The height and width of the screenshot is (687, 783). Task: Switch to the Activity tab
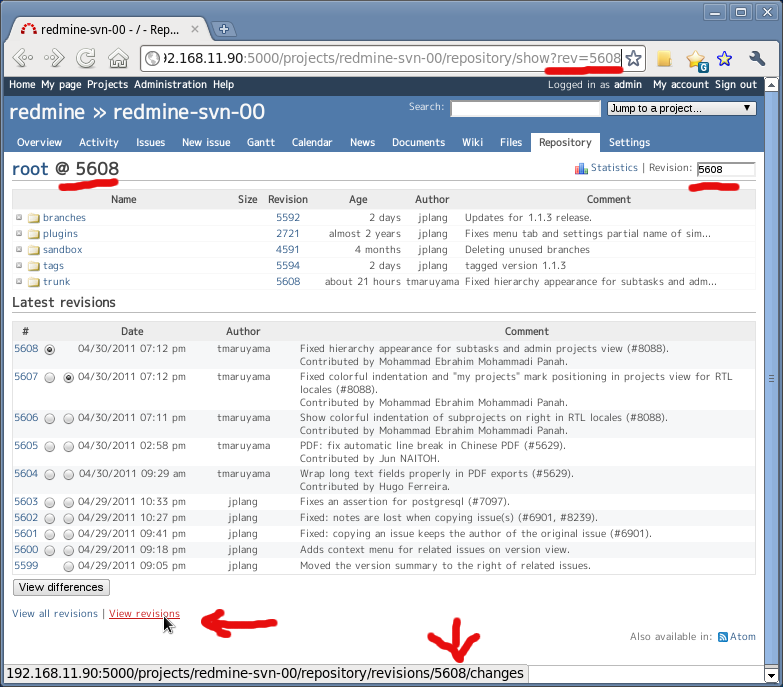click(x=99, y=142)
